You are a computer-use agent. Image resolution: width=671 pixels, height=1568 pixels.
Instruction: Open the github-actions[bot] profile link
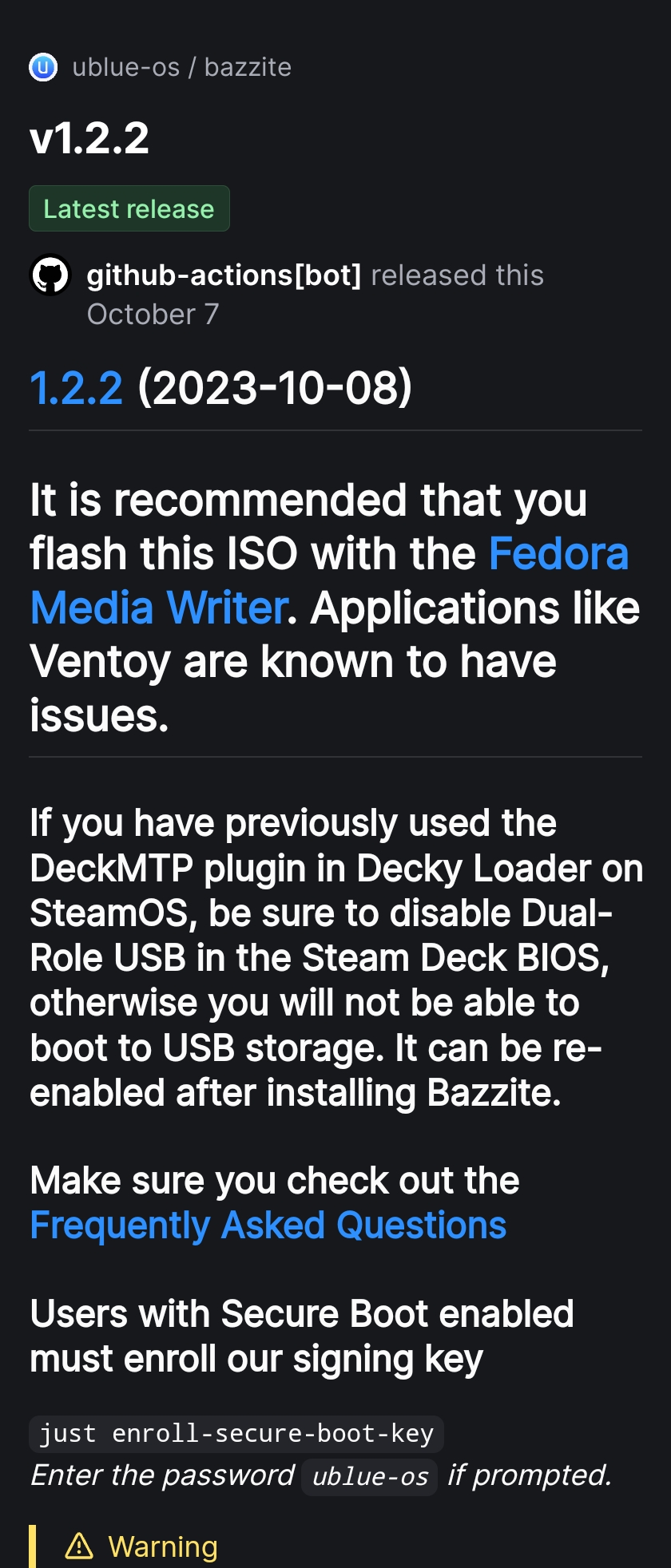pyautogui.click(x=224, y=275)
